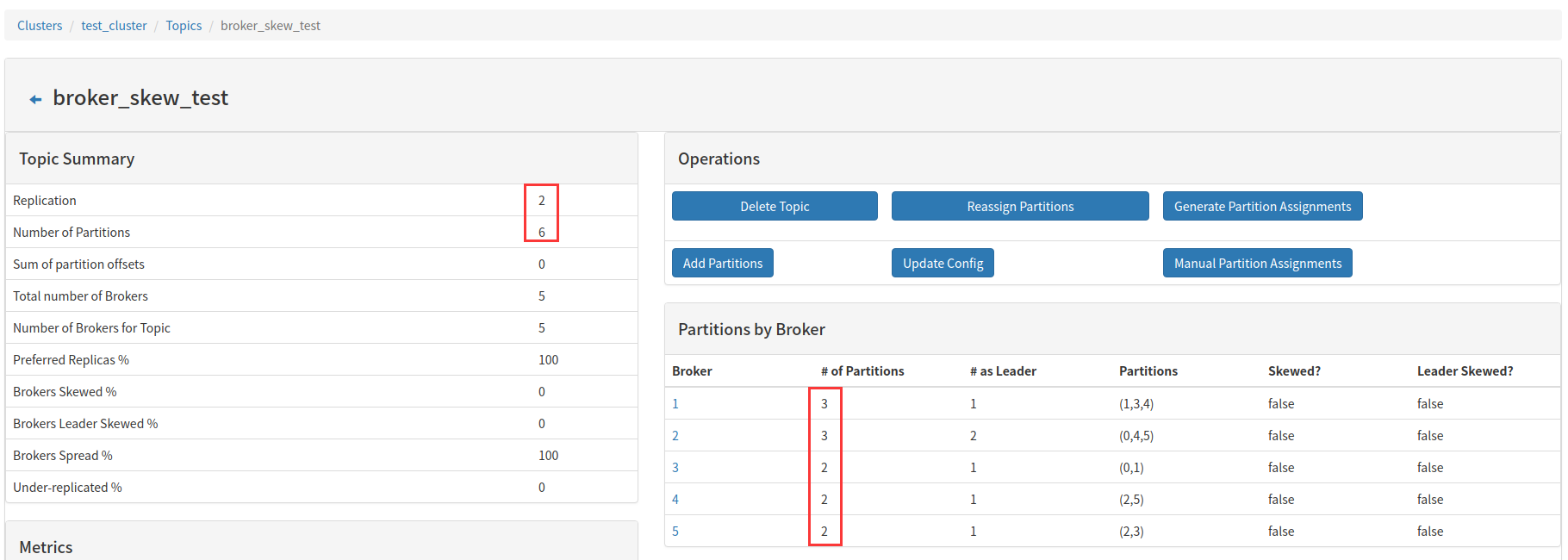Click the Sum of partition offsets label

click(x=78, y=264)
